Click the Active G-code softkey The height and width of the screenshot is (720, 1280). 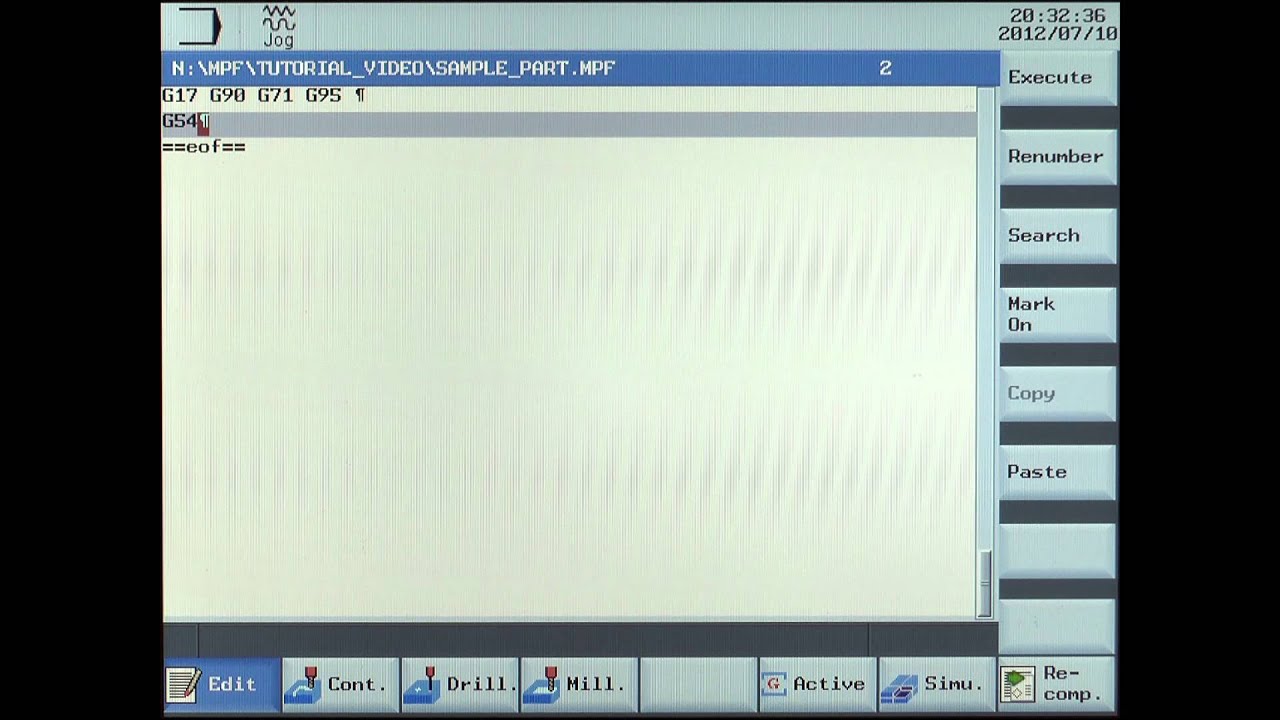tap(817, 684)
